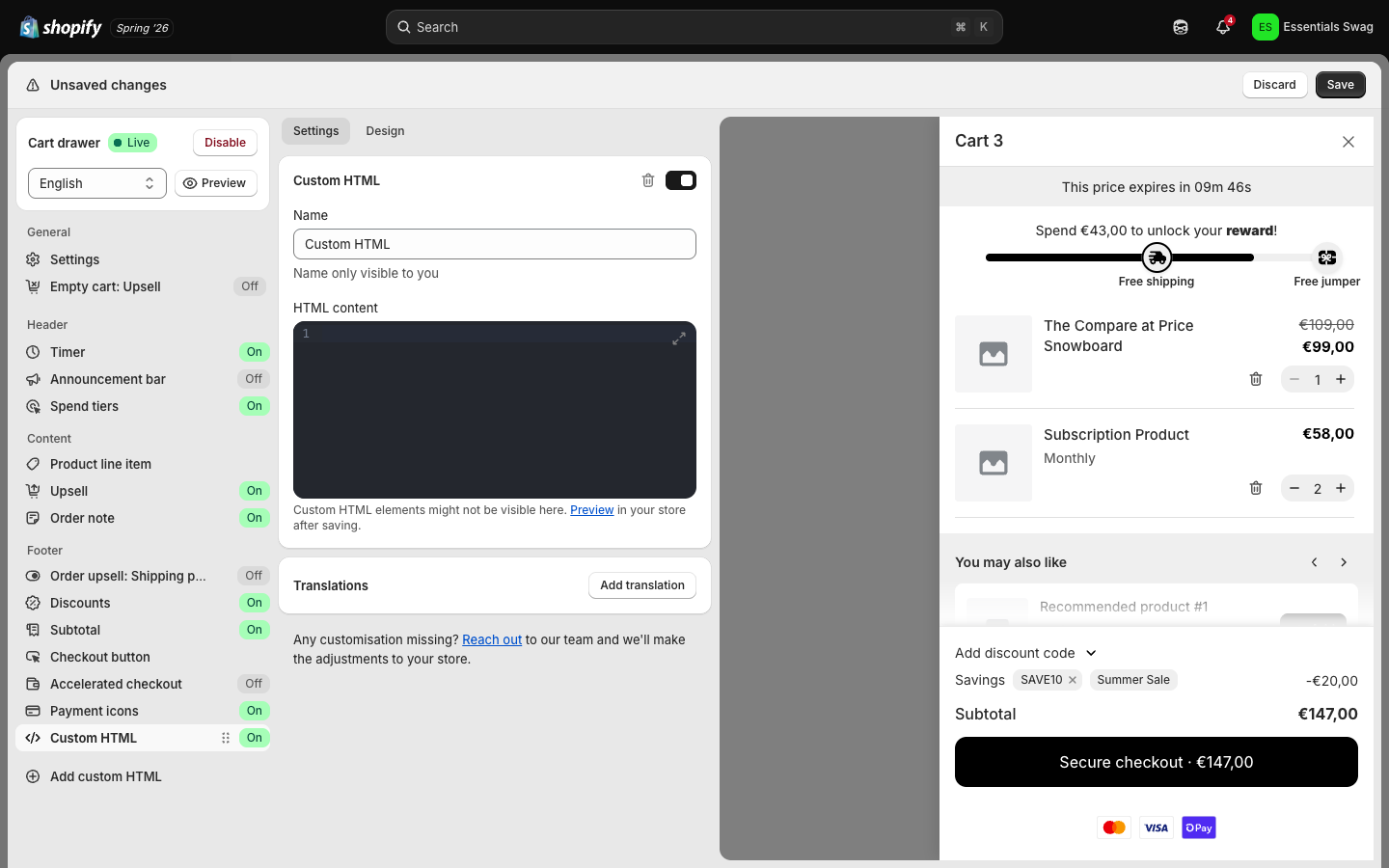This screenshot has width=1389, height=868.
Task: Increase Snowboard quantity with plus
Action: tap(1341, 379)
